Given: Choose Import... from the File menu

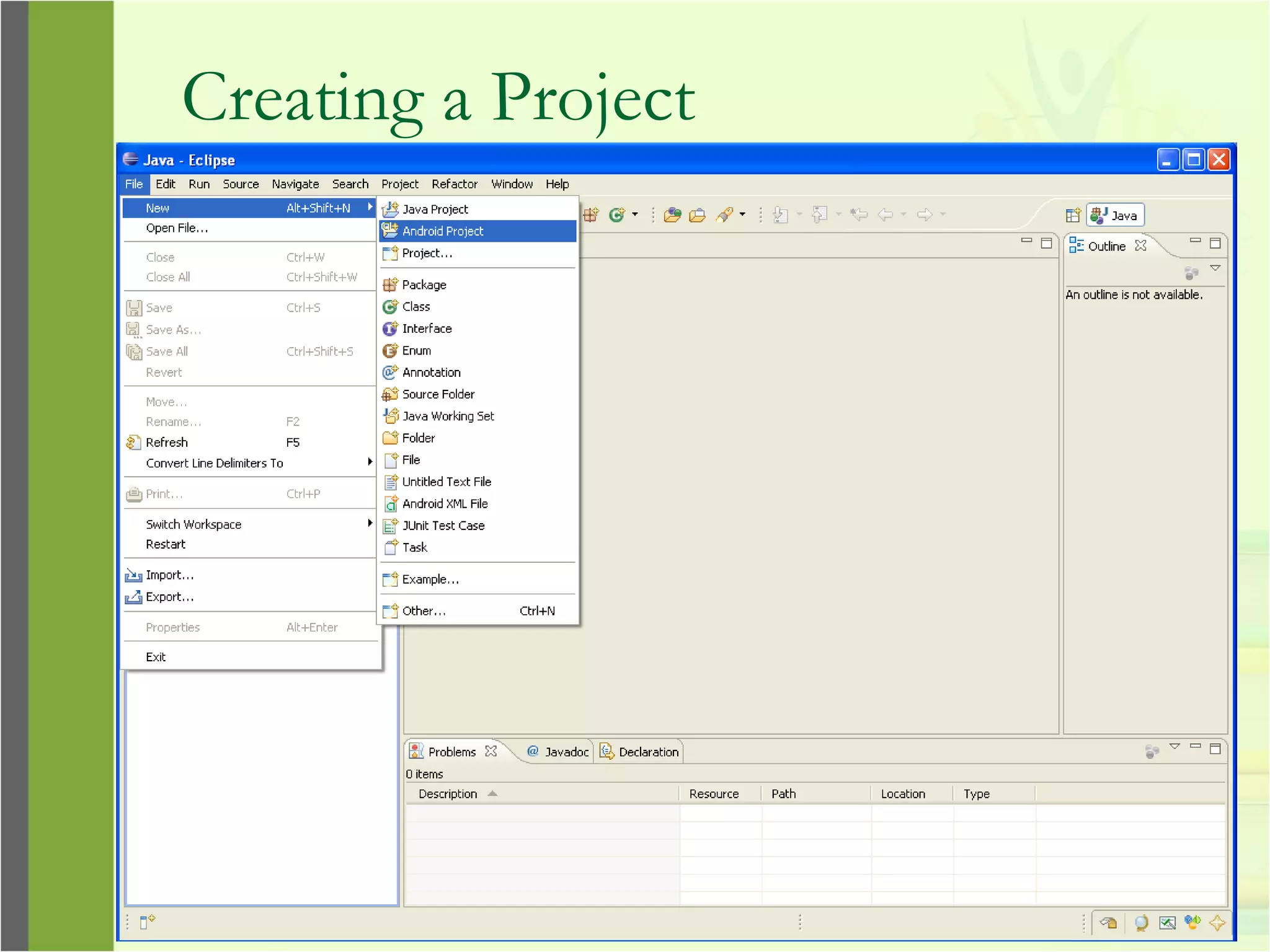Looking at the screenshot, I should [x=249, y=575].
